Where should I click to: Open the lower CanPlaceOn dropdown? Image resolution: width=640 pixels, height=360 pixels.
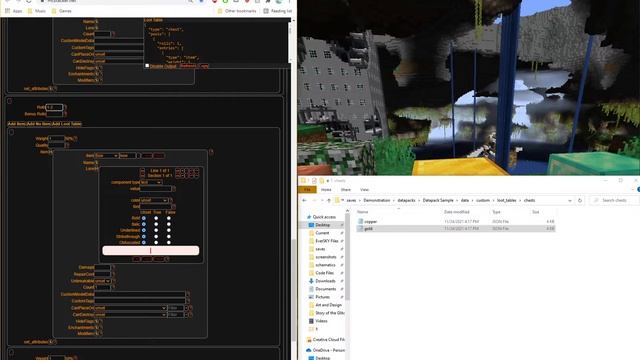coord(130,308)
